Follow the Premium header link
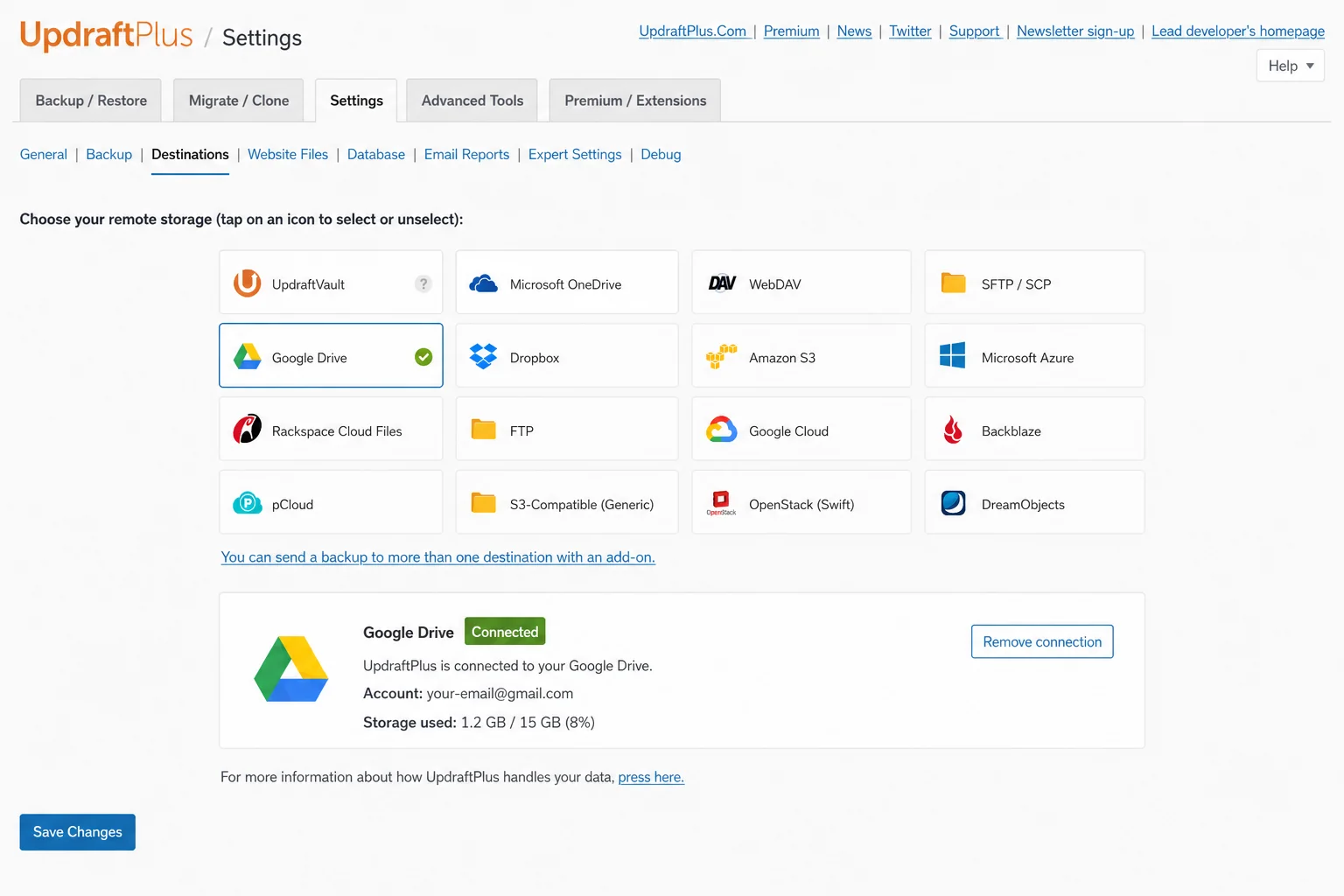The width and height of the screenshot is (1344, 896). coord(792,31)
